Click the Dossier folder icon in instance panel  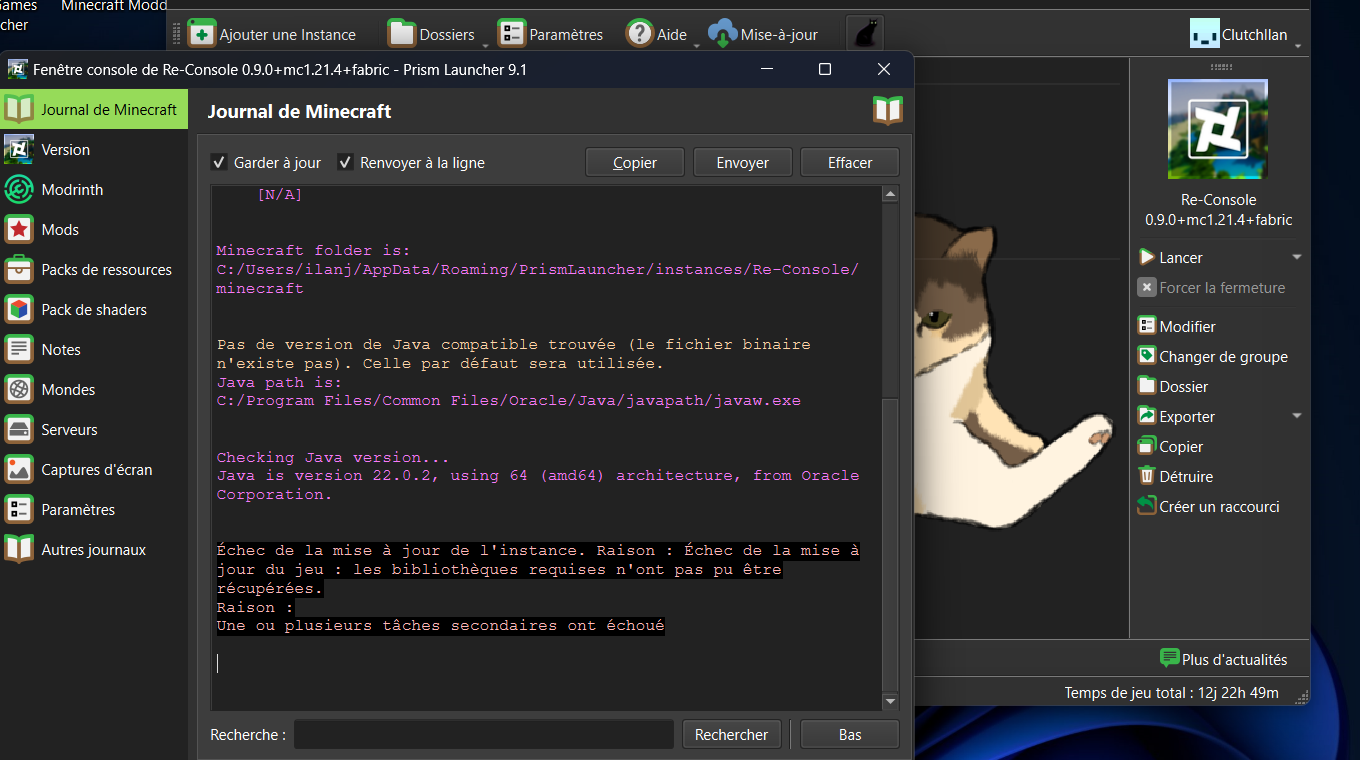[x=1147, y=386]
